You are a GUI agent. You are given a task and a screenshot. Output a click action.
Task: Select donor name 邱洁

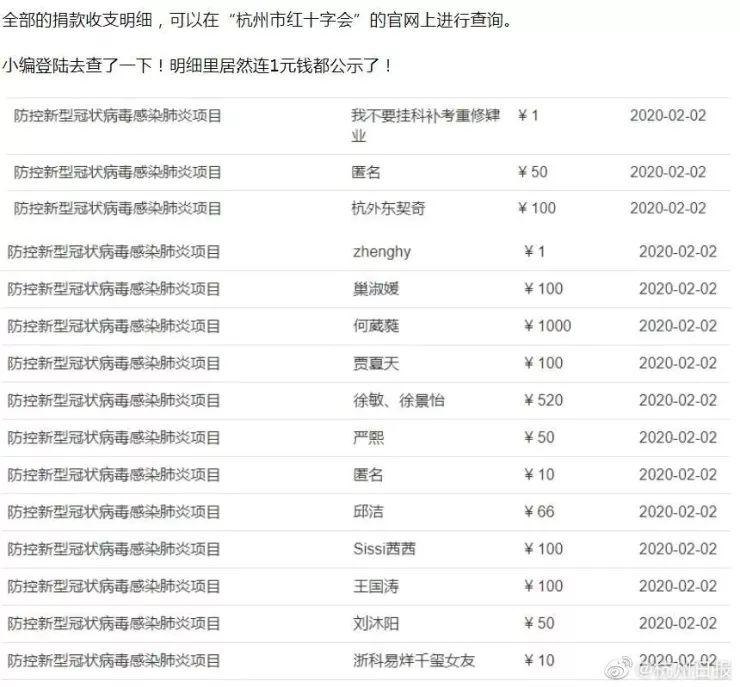coord(368,512)
